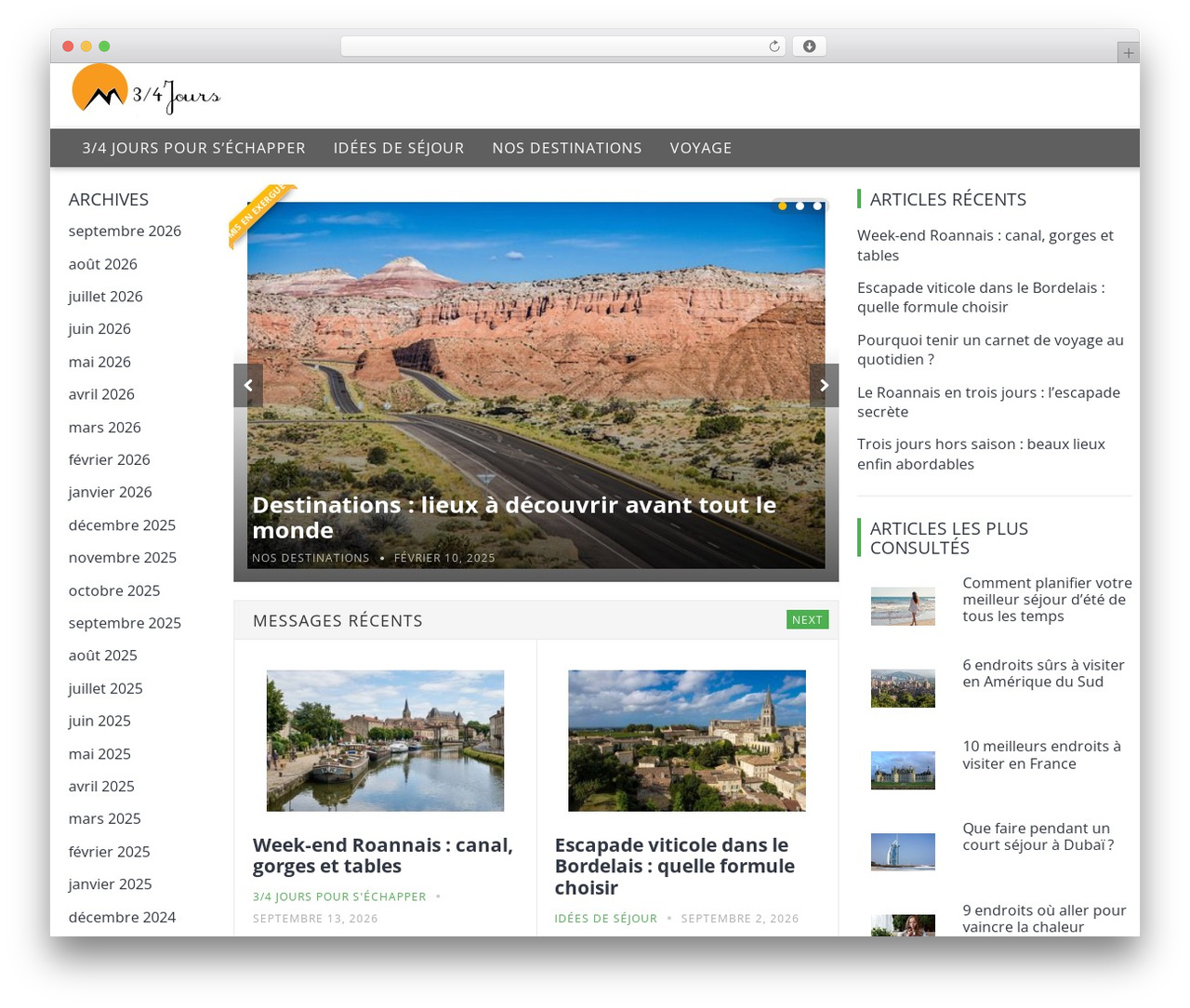Select the first slider pagination dot
The image size is (1190, 1008).
[x=783, y=206]
